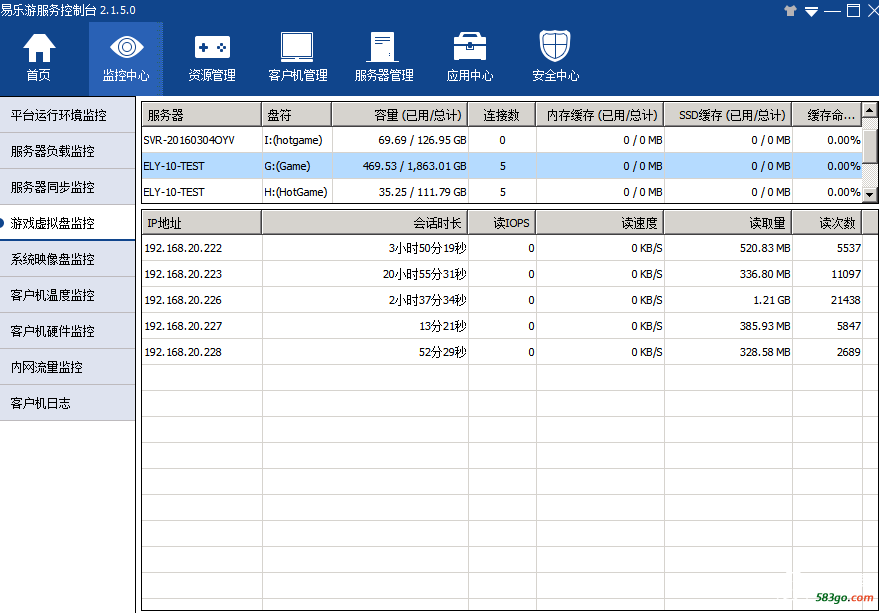The image size is (879, 613).
Task: Click session time 2小时37分34秒
Action: coord(427,300)
